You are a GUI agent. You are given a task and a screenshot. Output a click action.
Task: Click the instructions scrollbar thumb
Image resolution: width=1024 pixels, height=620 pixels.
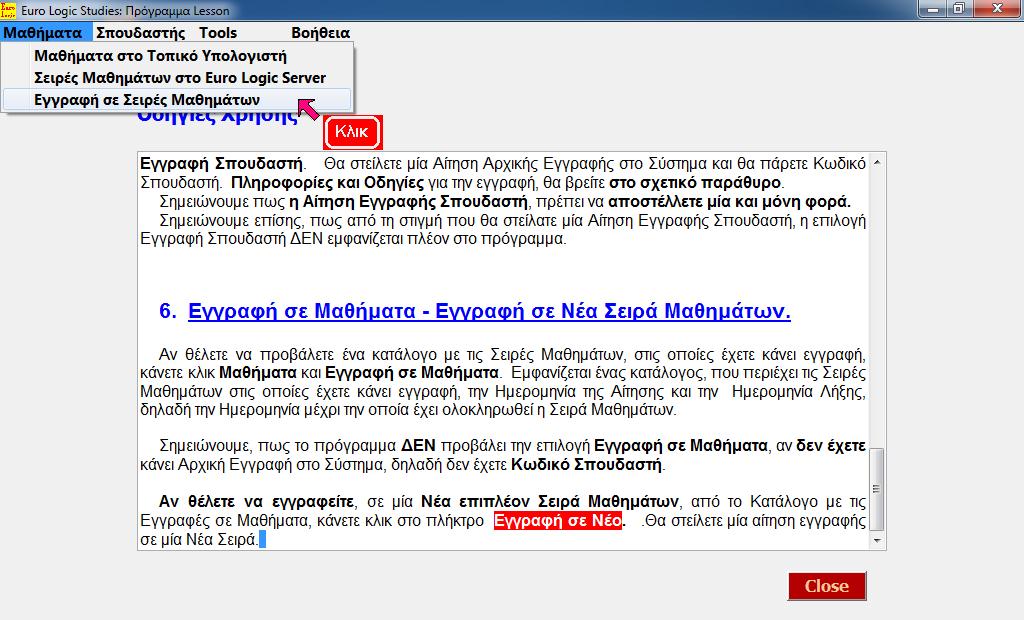pos(877,489)
